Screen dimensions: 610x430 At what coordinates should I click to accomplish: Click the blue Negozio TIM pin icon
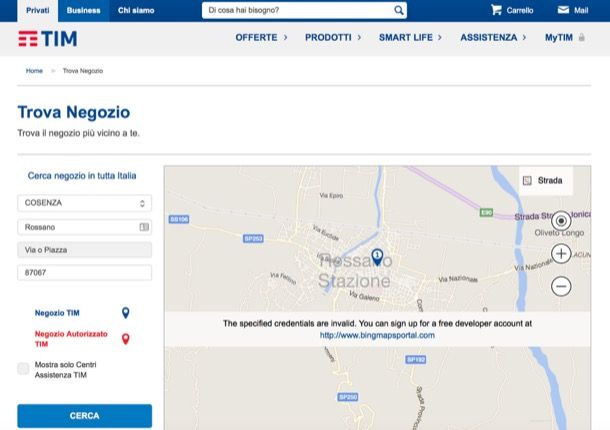[125, 313]
